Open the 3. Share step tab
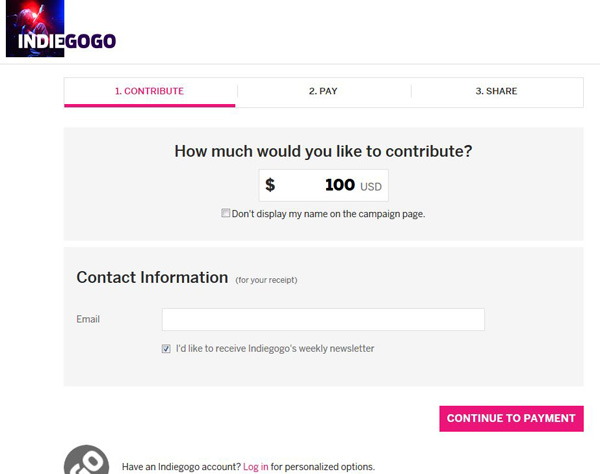Viewport: 600px width, 474px height. coord(496,91)
